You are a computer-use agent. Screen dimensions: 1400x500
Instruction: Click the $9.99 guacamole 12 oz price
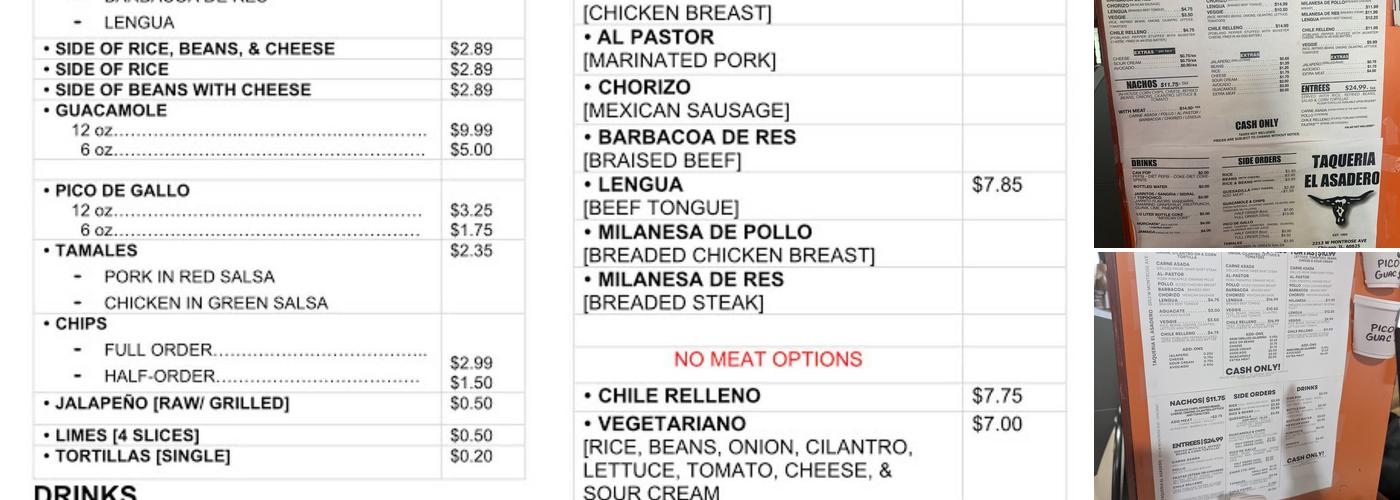click(x=471, y=130)
